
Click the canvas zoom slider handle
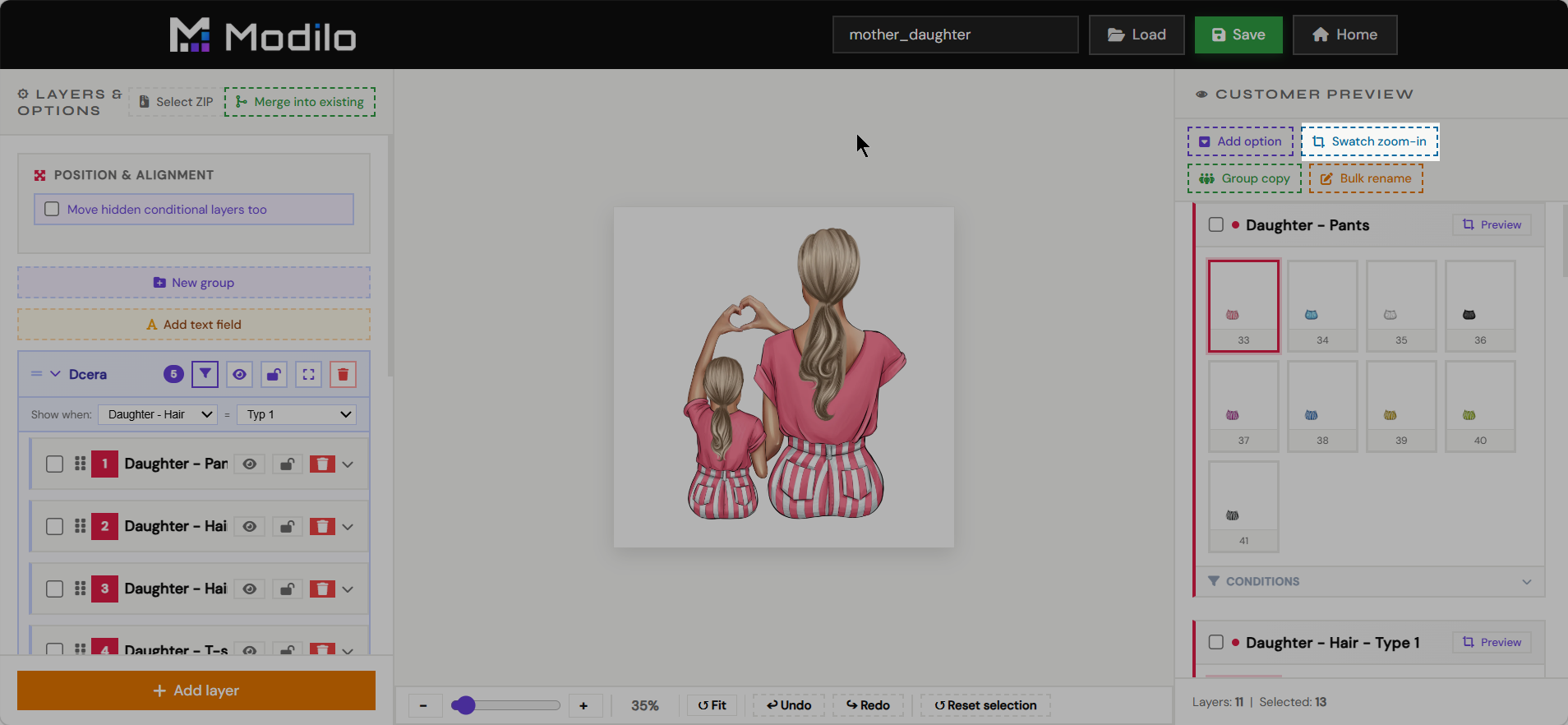click(x=463, y=705)
